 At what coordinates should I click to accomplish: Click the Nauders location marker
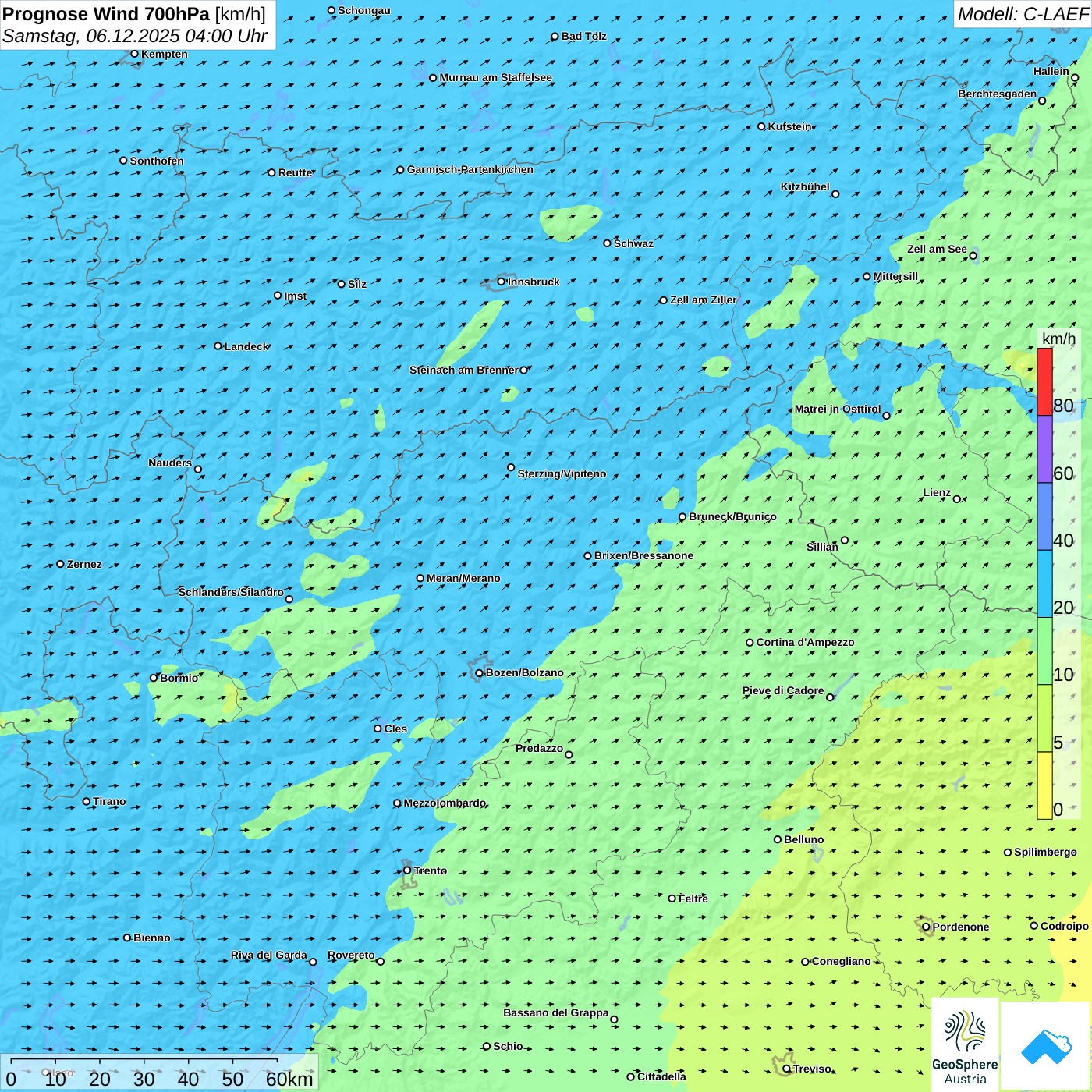(198, 469)
